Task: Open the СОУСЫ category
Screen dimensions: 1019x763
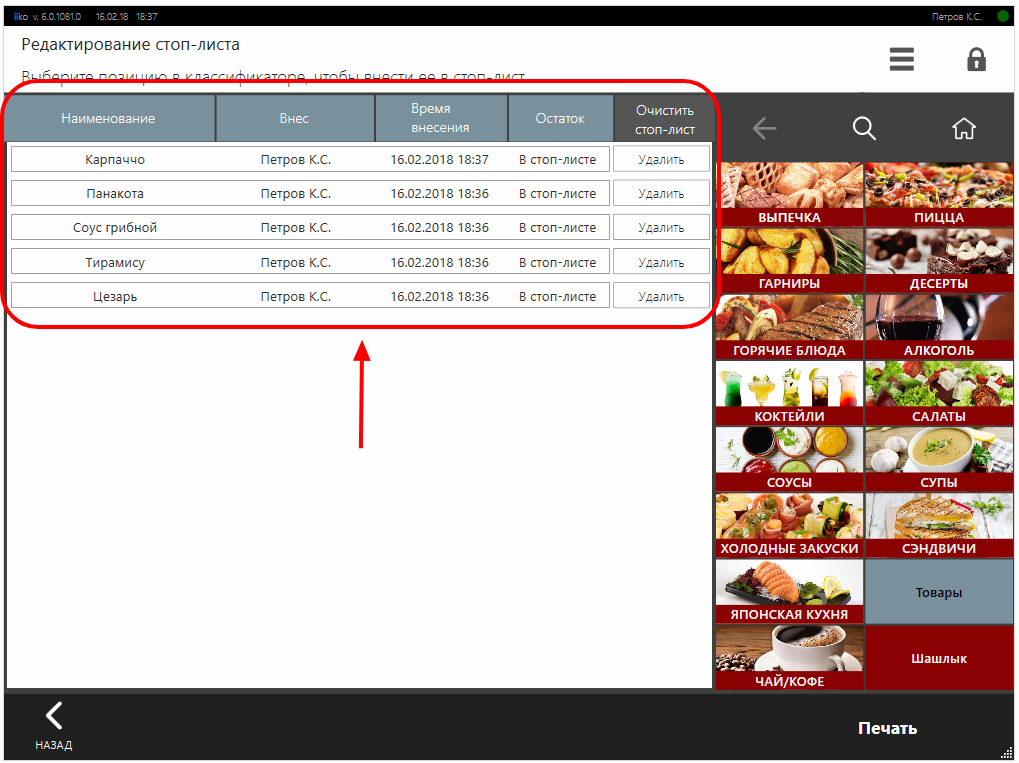Action: pos(789,458)
